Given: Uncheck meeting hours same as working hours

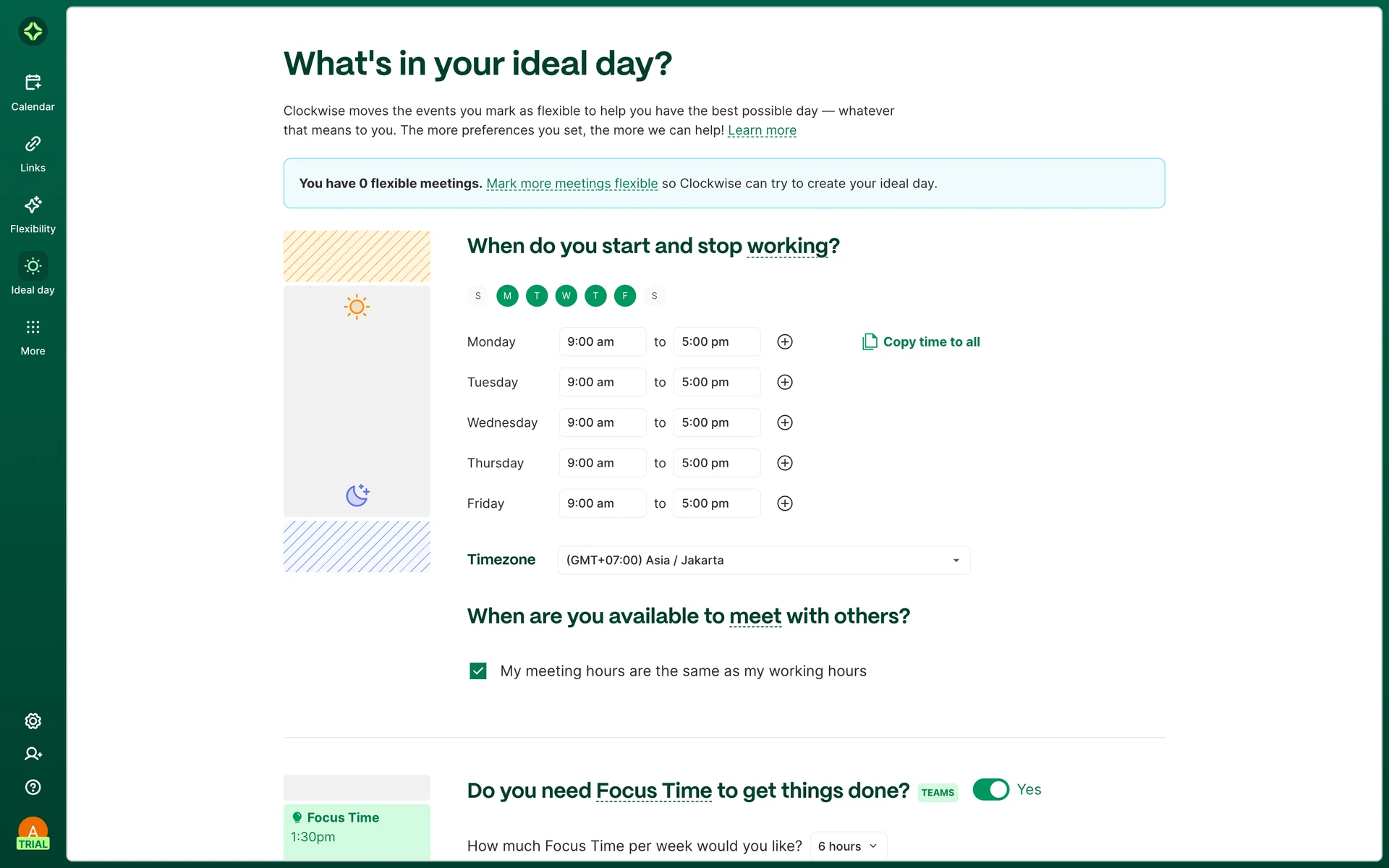Looking at the screenshot, I should click(x=478, y=671).
